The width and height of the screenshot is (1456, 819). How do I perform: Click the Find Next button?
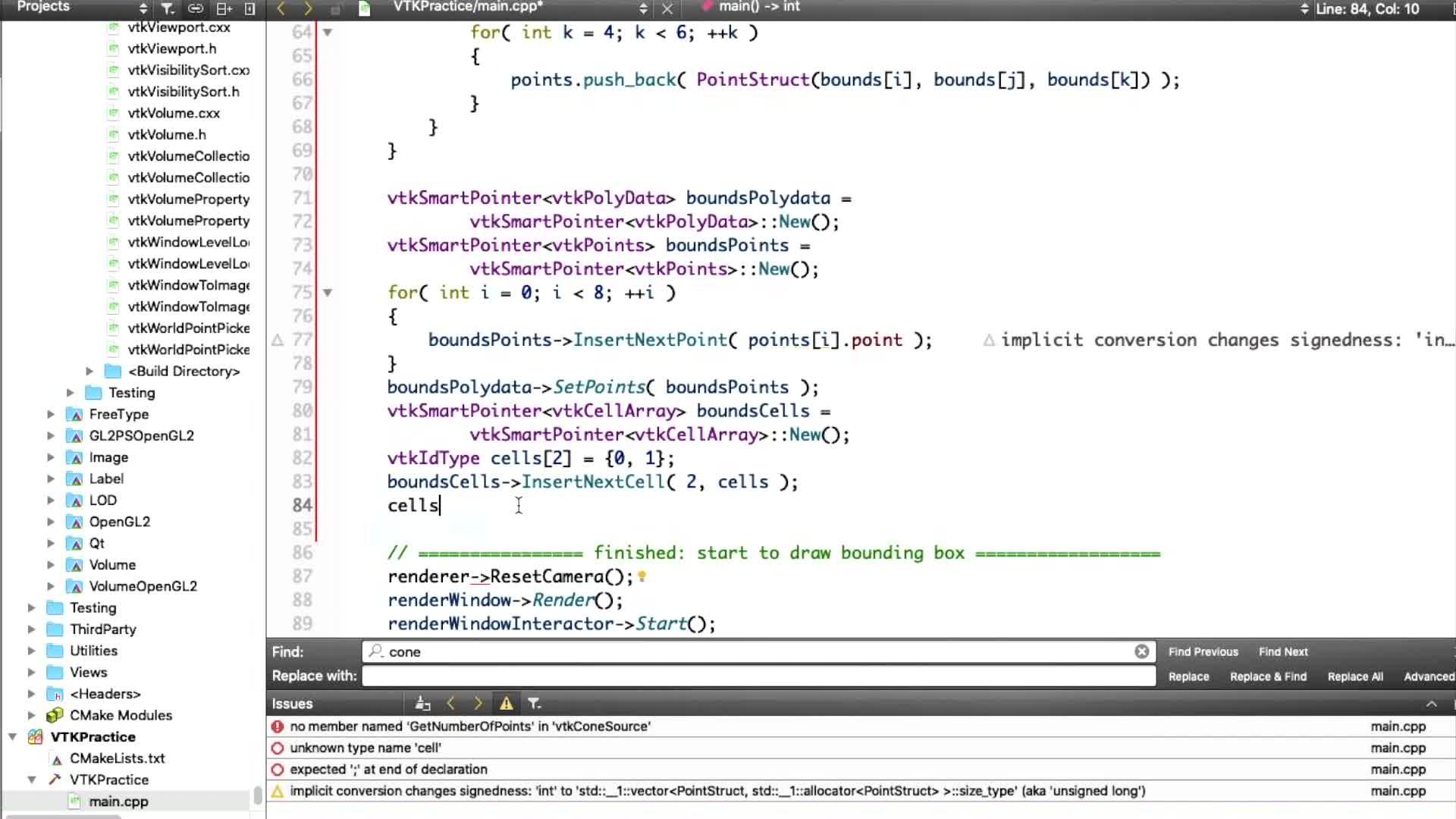tap(1283, 651)
